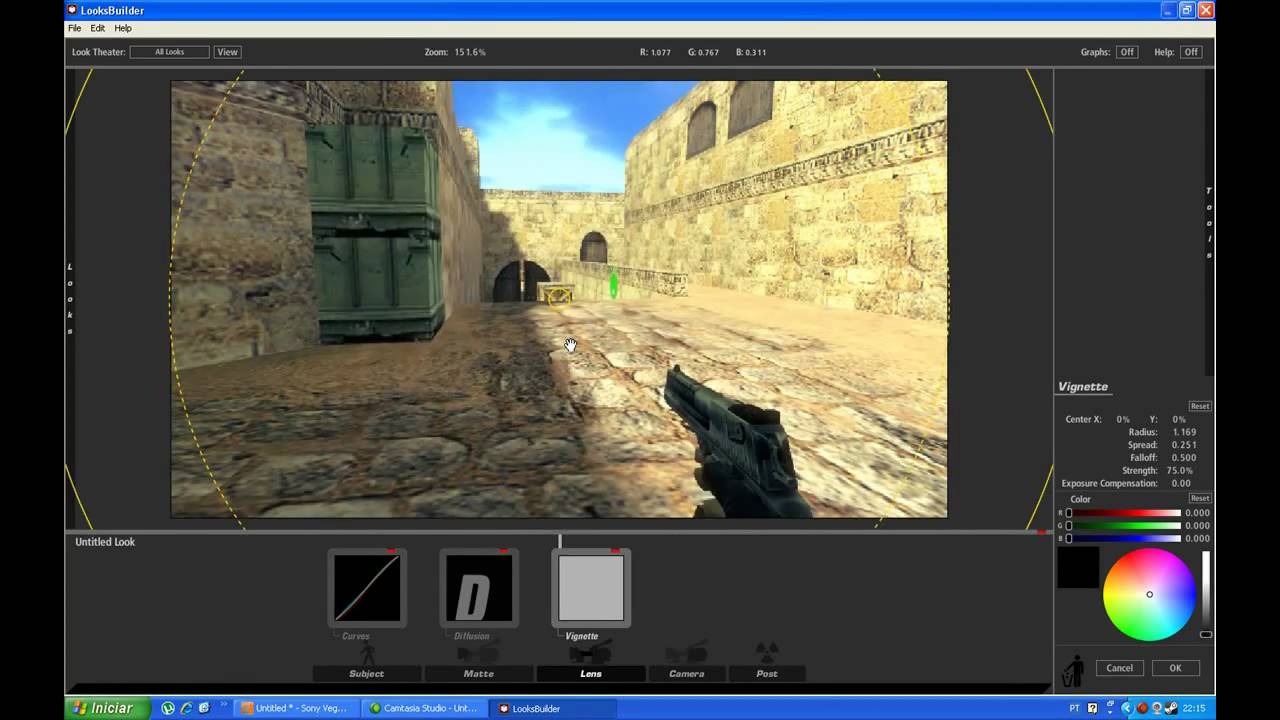Click the red value 0.000 field
The image size is (1280, 720).
point(1197,513)
